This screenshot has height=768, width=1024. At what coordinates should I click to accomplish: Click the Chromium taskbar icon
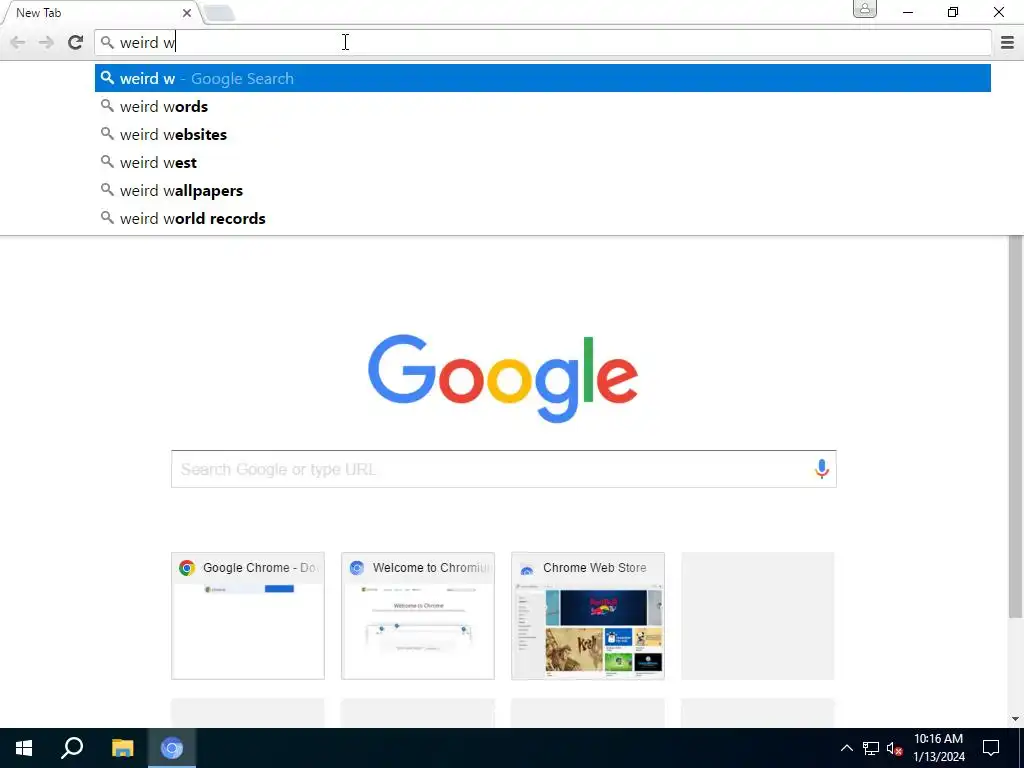[172, 748]
